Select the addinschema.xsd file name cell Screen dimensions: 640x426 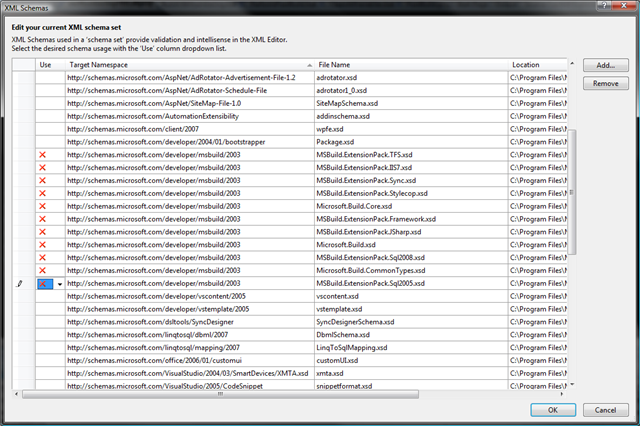click(x=411, y=116)
